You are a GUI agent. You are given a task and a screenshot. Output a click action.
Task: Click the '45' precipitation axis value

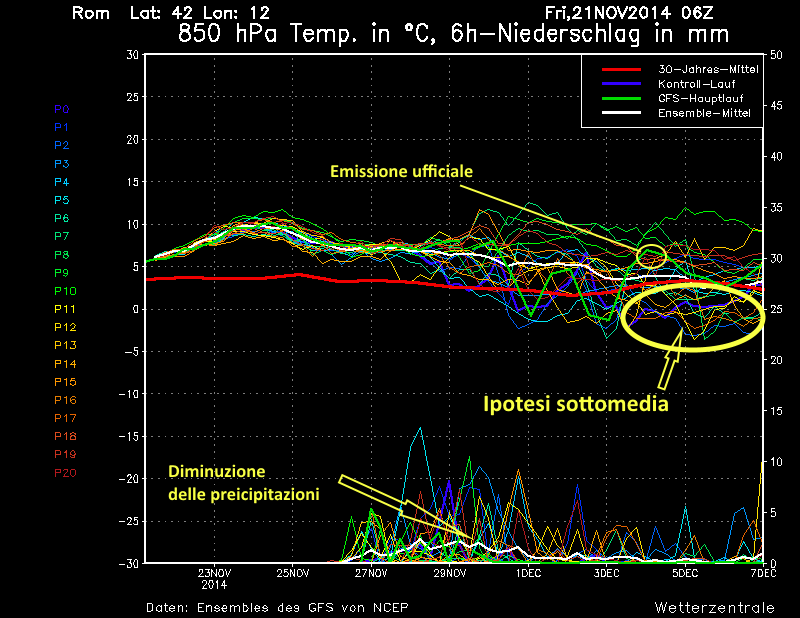(x=776, y=106)
